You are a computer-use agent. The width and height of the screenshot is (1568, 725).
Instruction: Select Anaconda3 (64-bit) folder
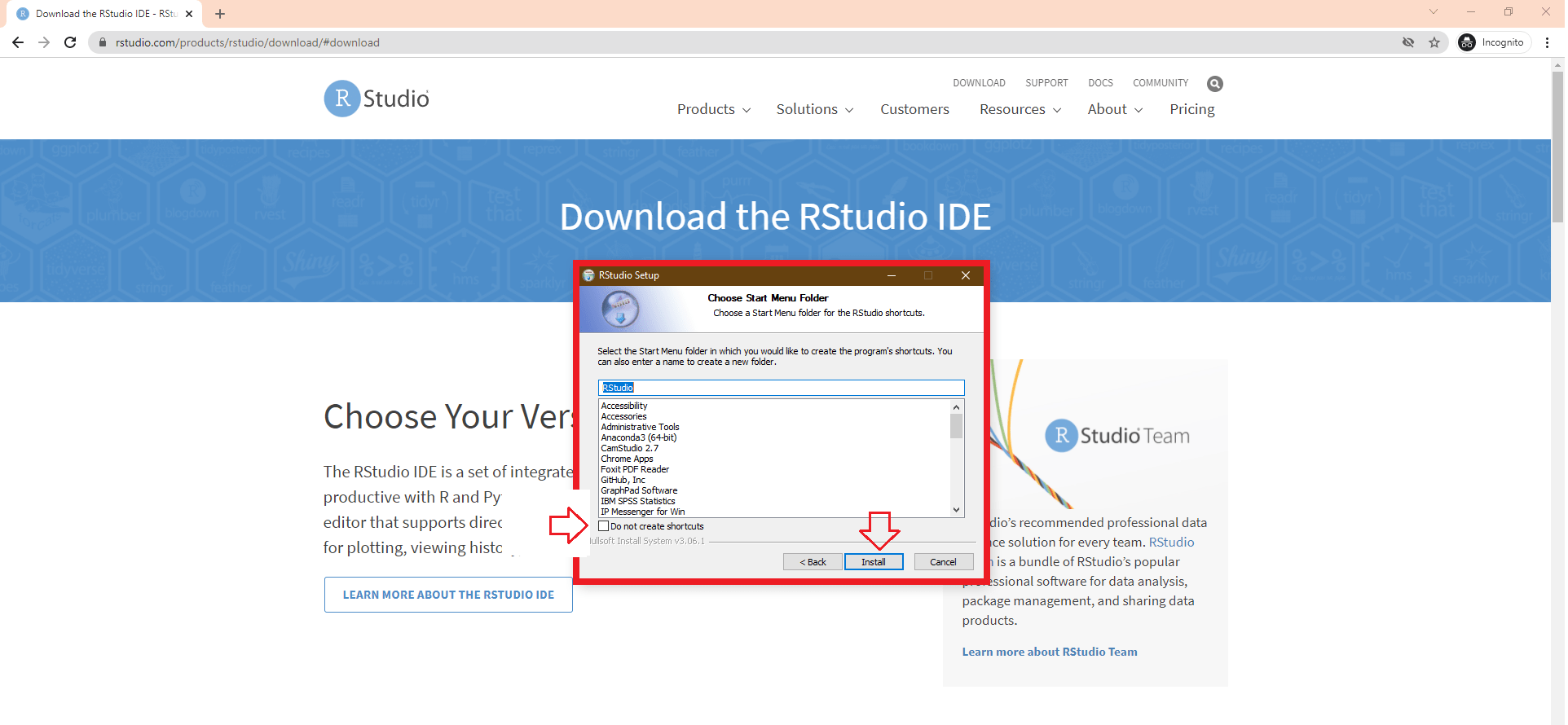[x=639, y=437]
